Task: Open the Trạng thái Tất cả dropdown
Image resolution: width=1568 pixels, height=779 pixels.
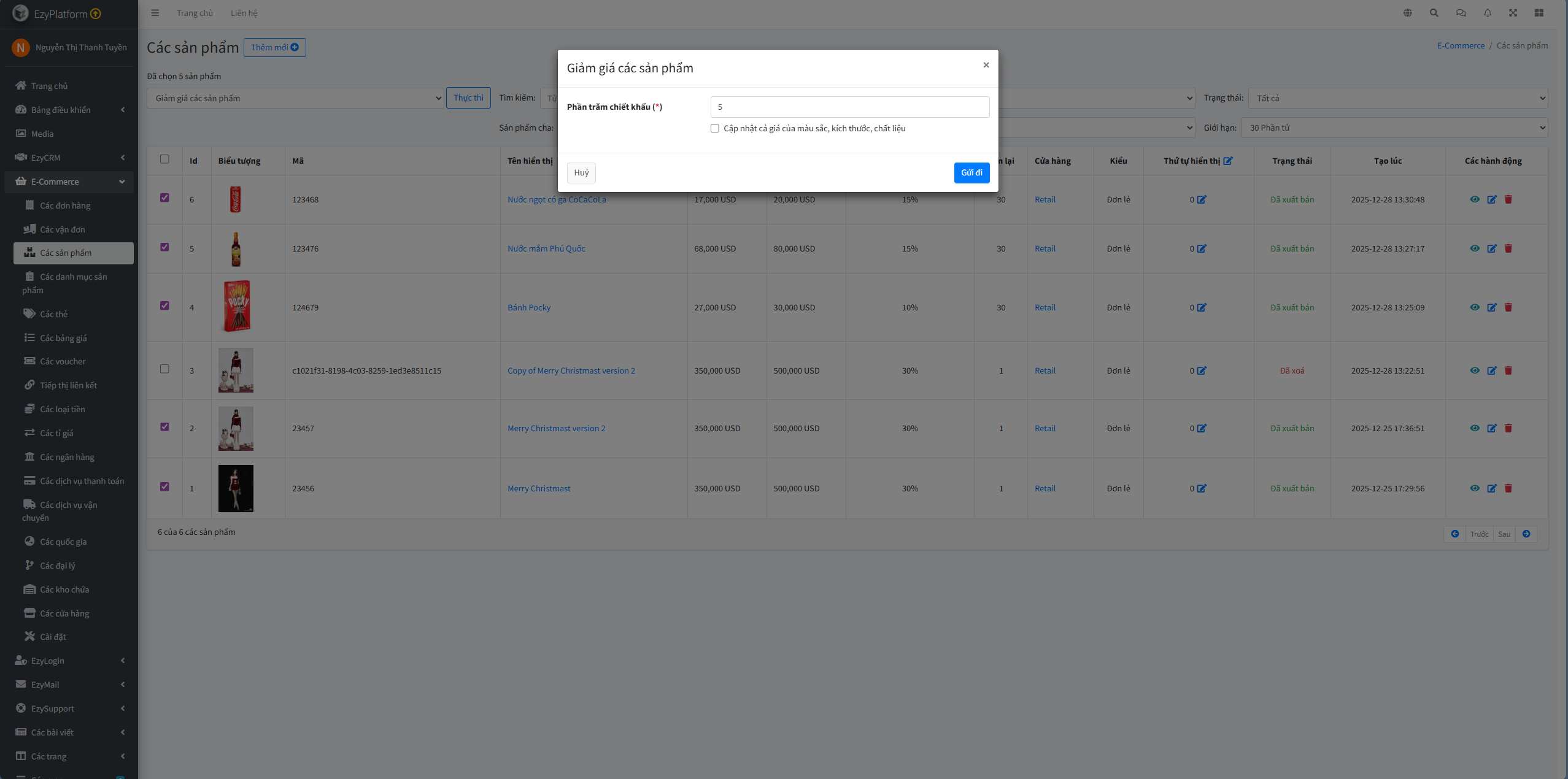Action: pos(1397,98)
